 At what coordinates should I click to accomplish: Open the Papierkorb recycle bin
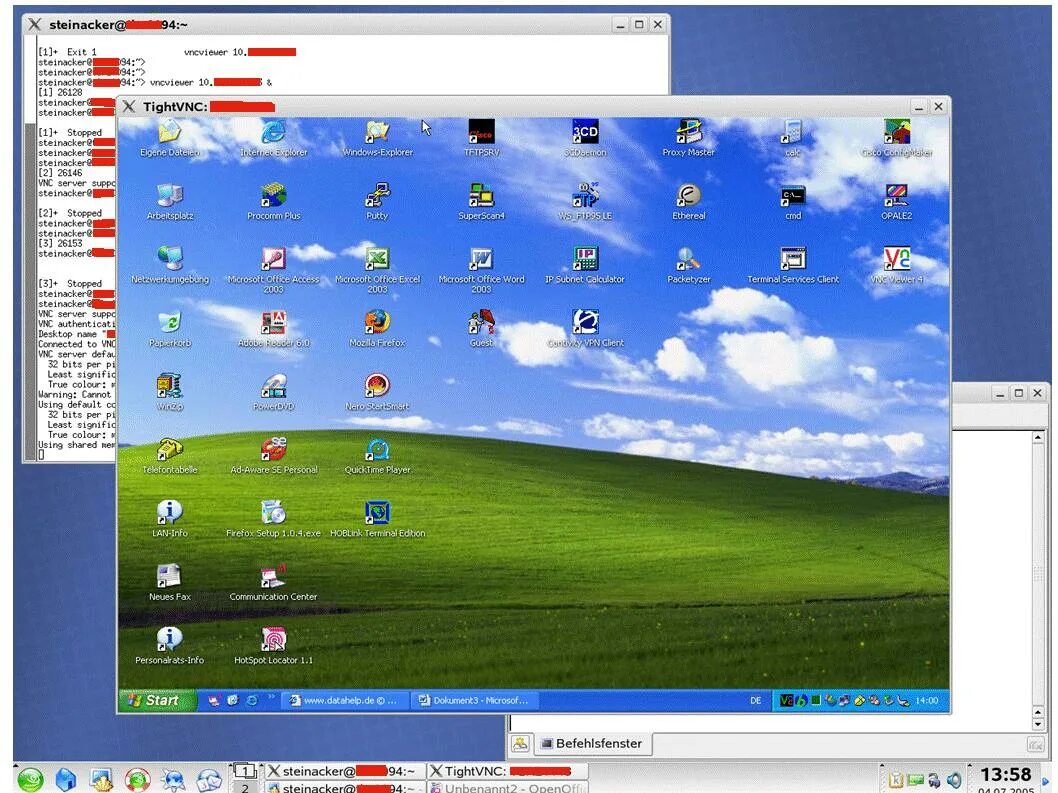coord(169,323)
